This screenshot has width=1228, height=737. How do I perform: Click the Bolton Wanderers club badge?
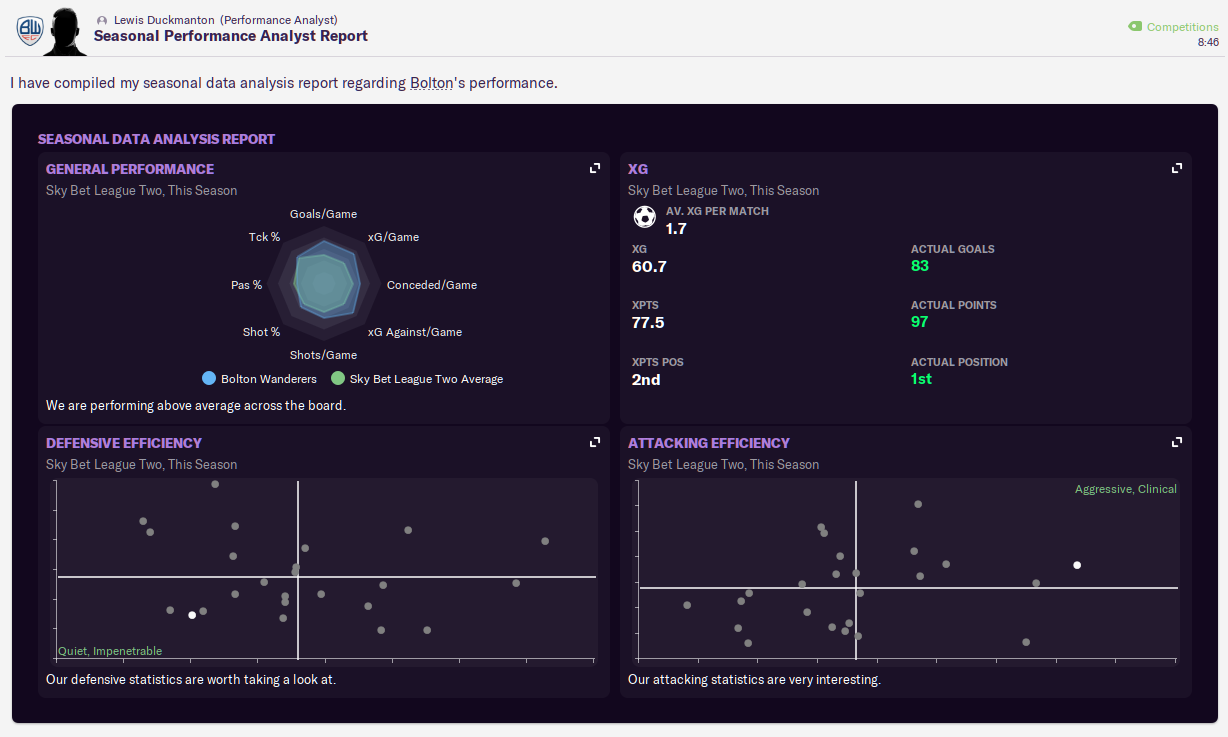29,30
